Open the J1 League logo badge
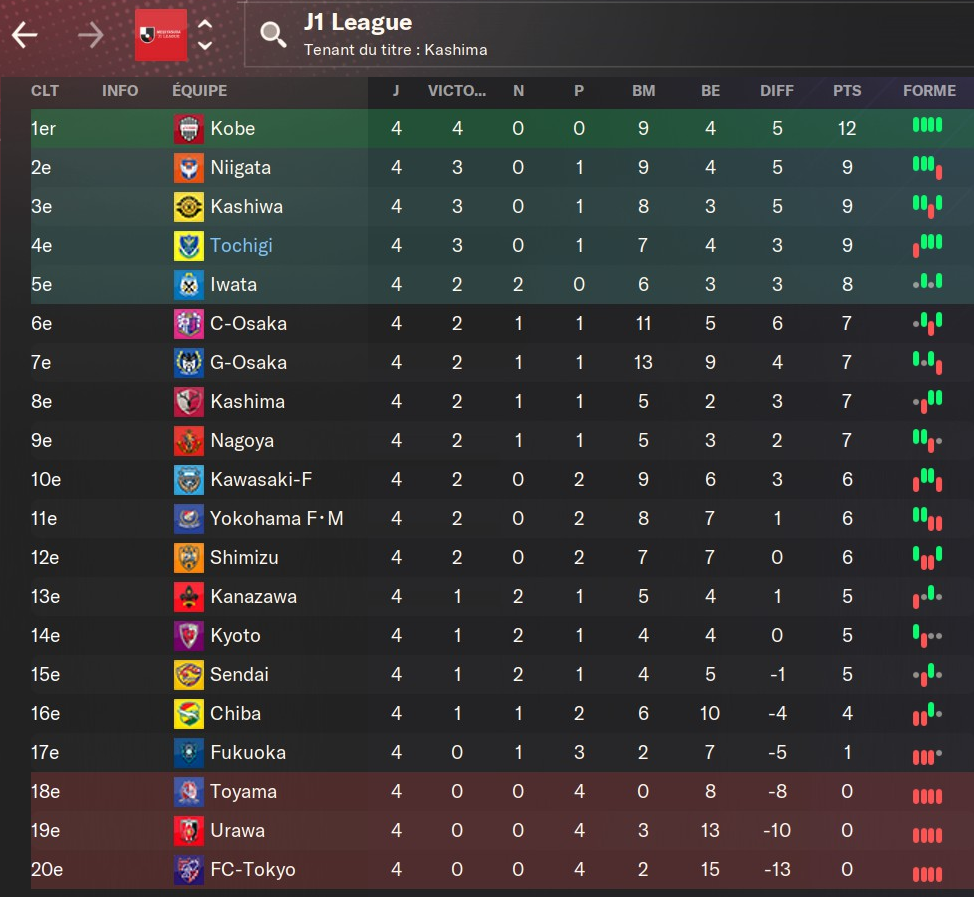The width and height of the screenshot is (974, 897). coord(161,35)
